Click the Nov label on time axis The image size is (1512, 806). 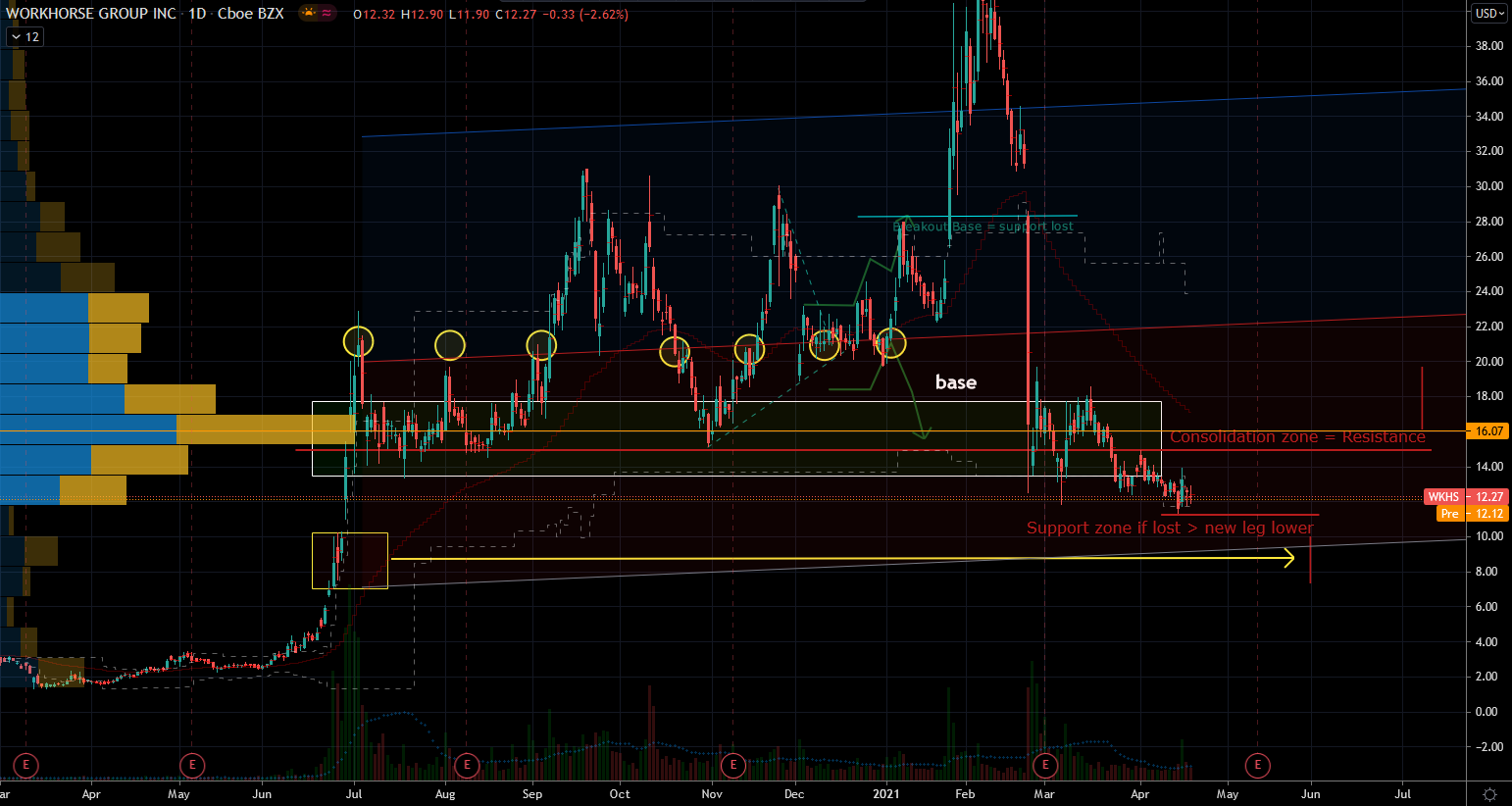click(713, 794)
